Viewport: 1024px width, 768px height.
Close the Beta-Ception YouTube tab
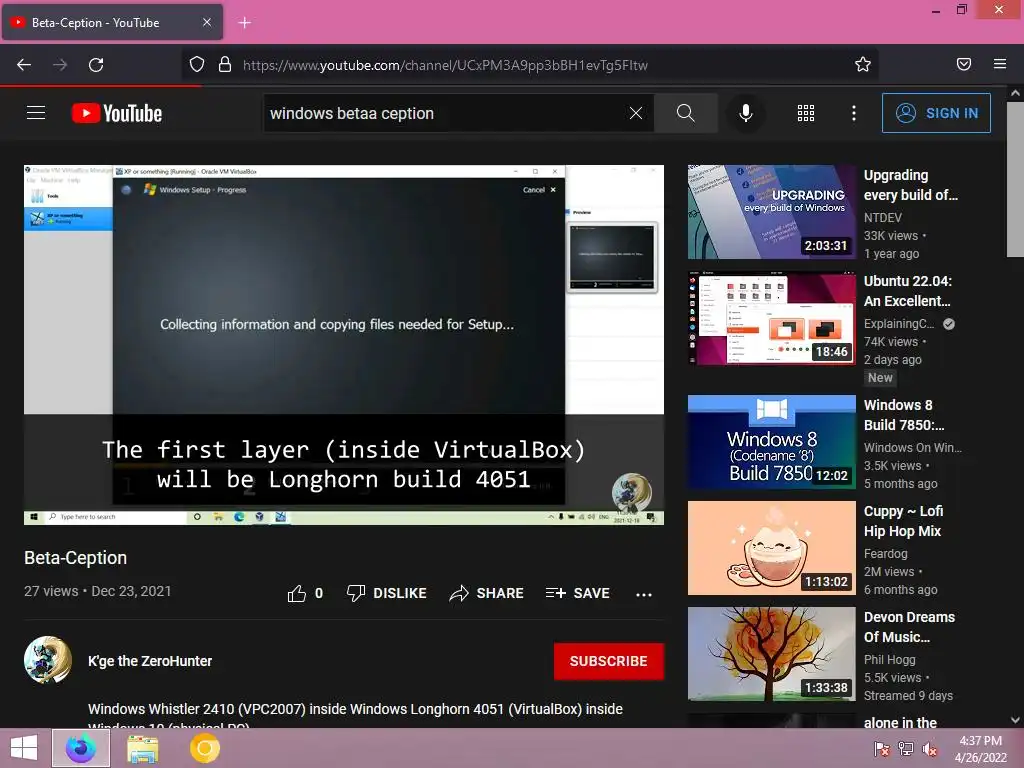207,22
